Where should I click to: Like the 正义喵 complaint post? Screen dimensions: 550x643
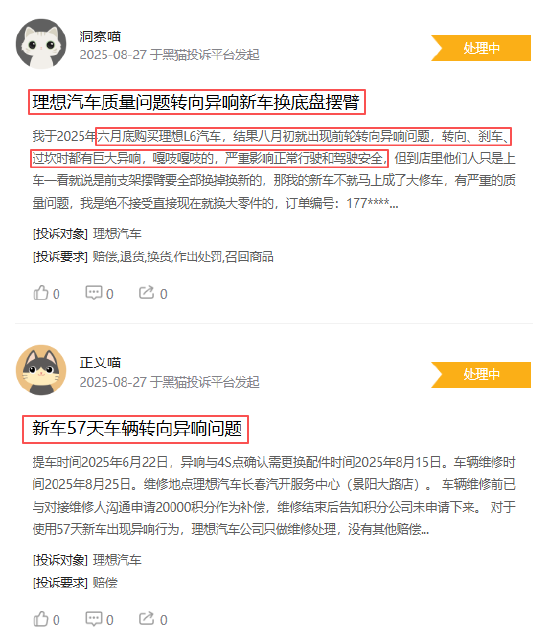point(46,619)
